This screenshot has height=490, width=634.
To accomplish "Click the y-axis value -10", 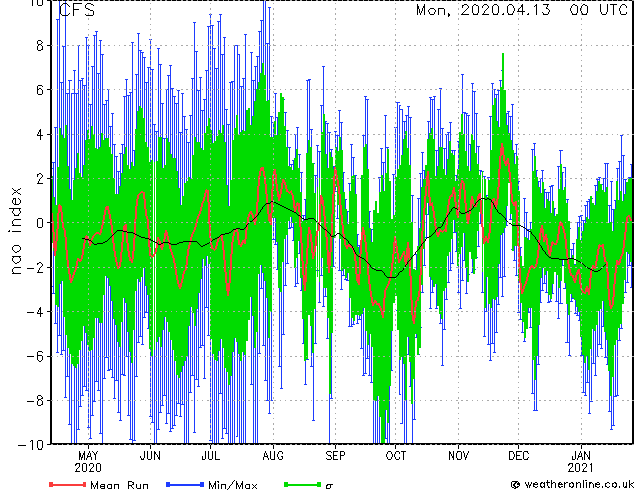I will 31,445.
